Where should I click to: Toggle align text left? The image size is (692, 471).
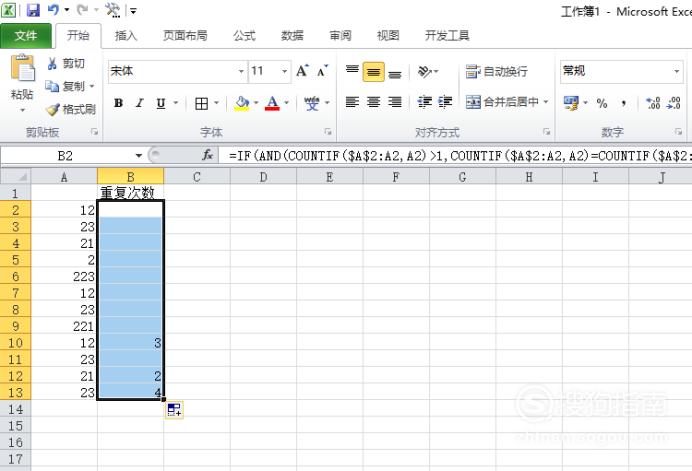tap(352, 102)
